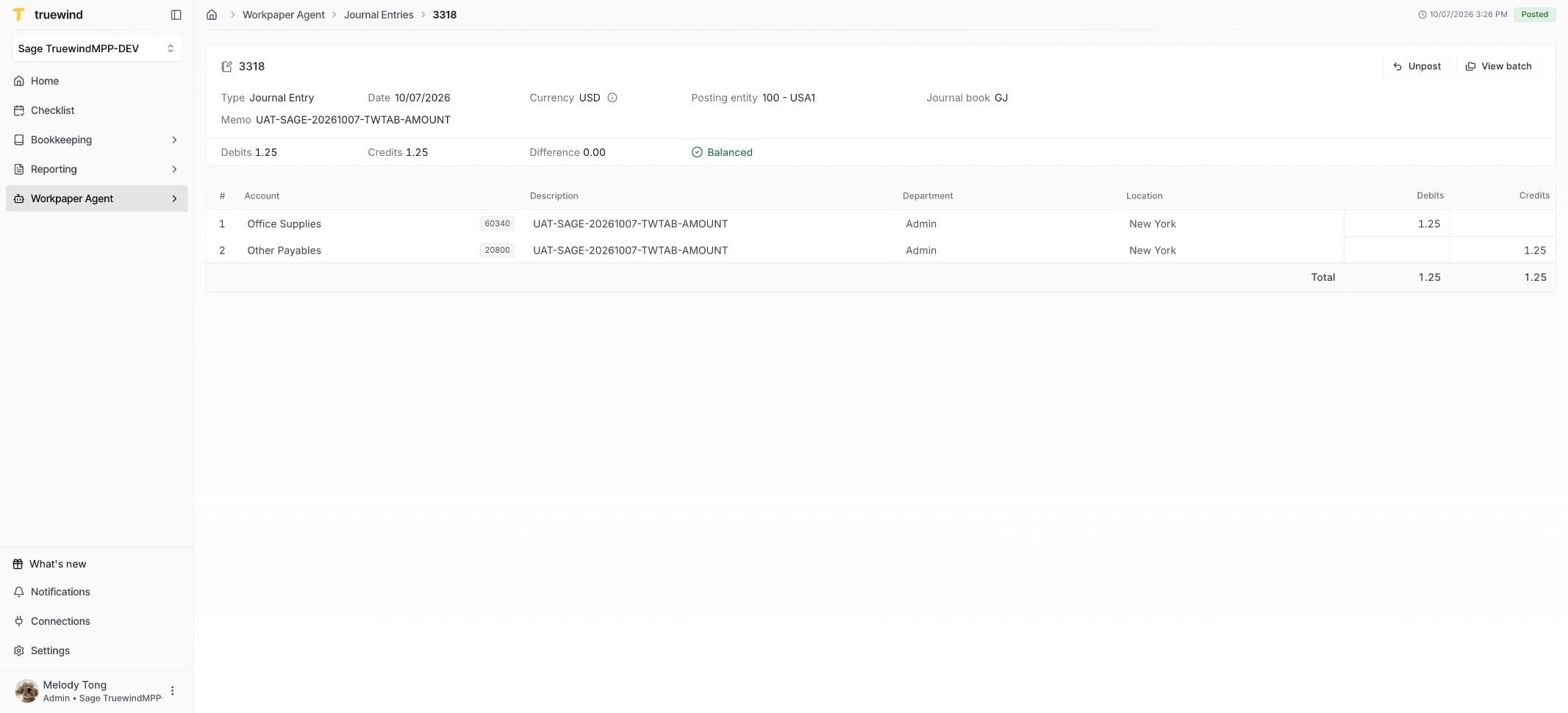Click the Location column header
The image size is (1568, 713).
click(x=1144, y=196)
